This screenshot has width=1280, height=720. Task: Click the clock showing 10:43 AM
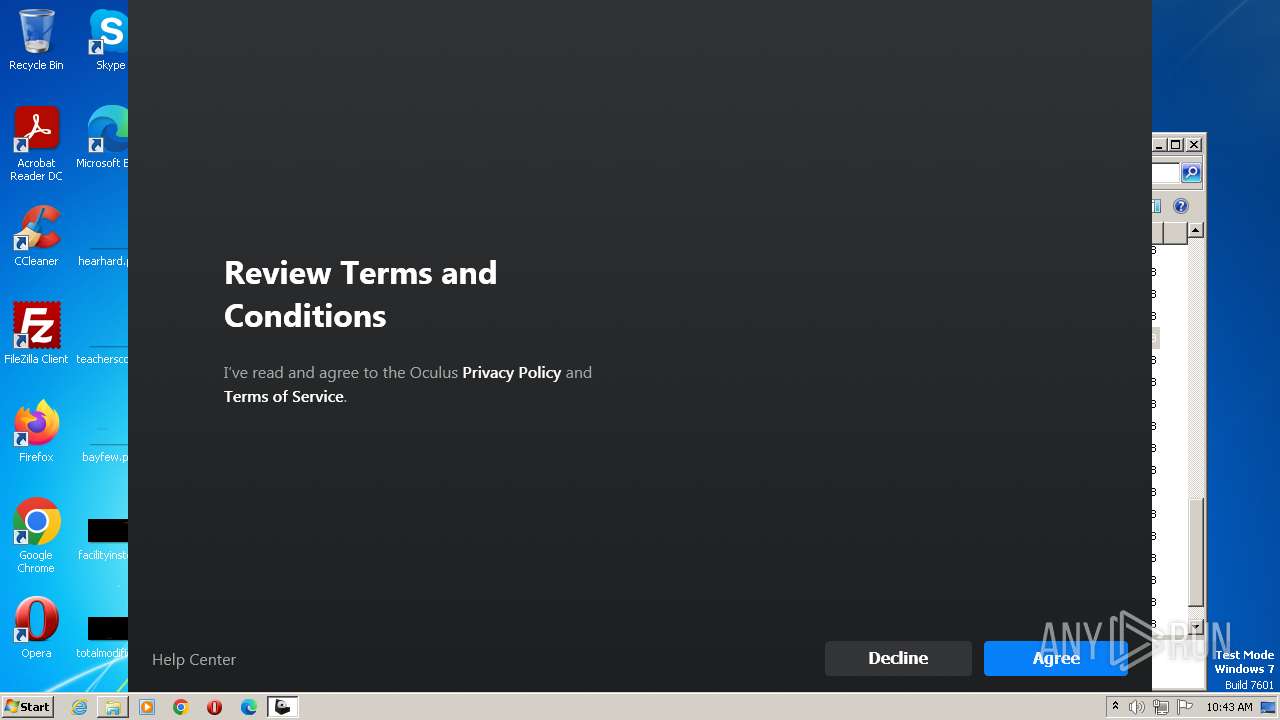1229,707
